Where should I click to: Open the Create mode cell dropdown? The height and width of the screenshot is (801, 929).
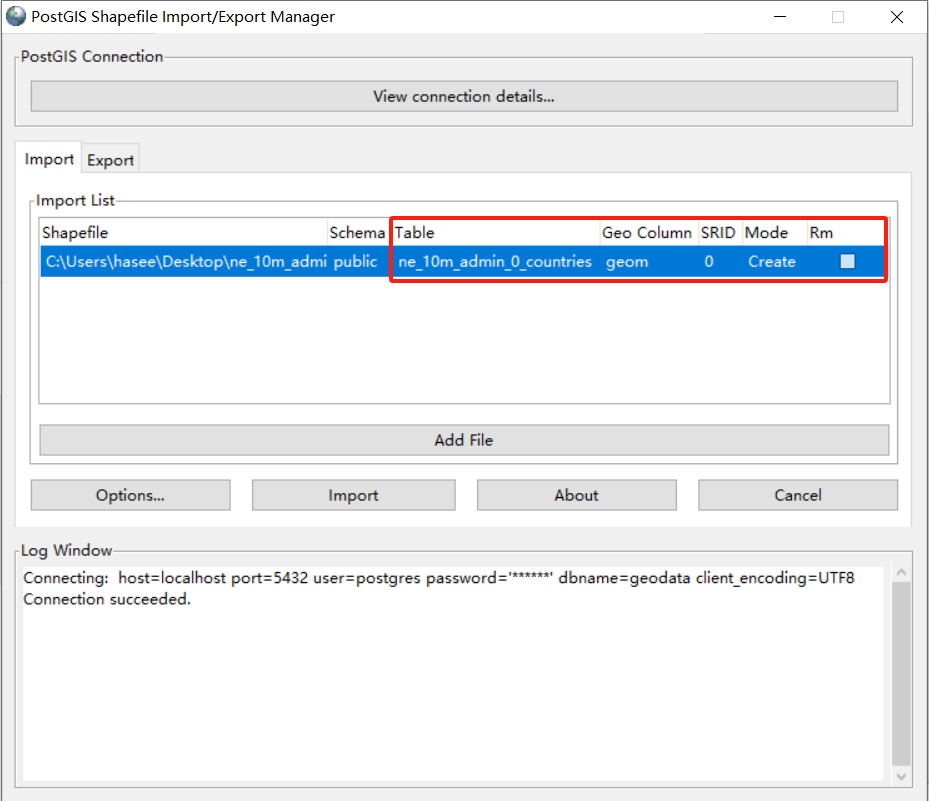coord(772,261)
